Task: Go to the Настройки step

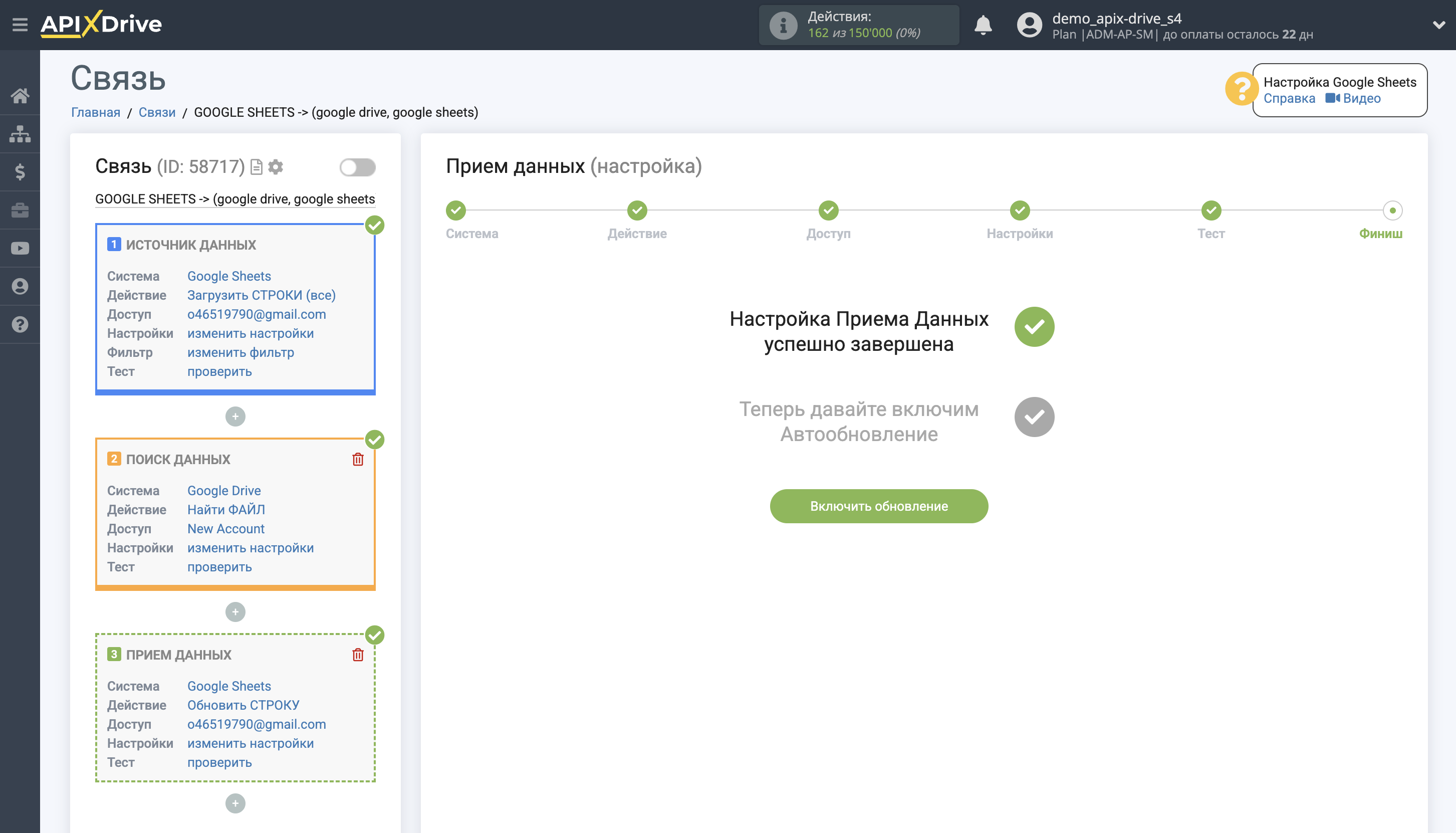Action: 1020,211
